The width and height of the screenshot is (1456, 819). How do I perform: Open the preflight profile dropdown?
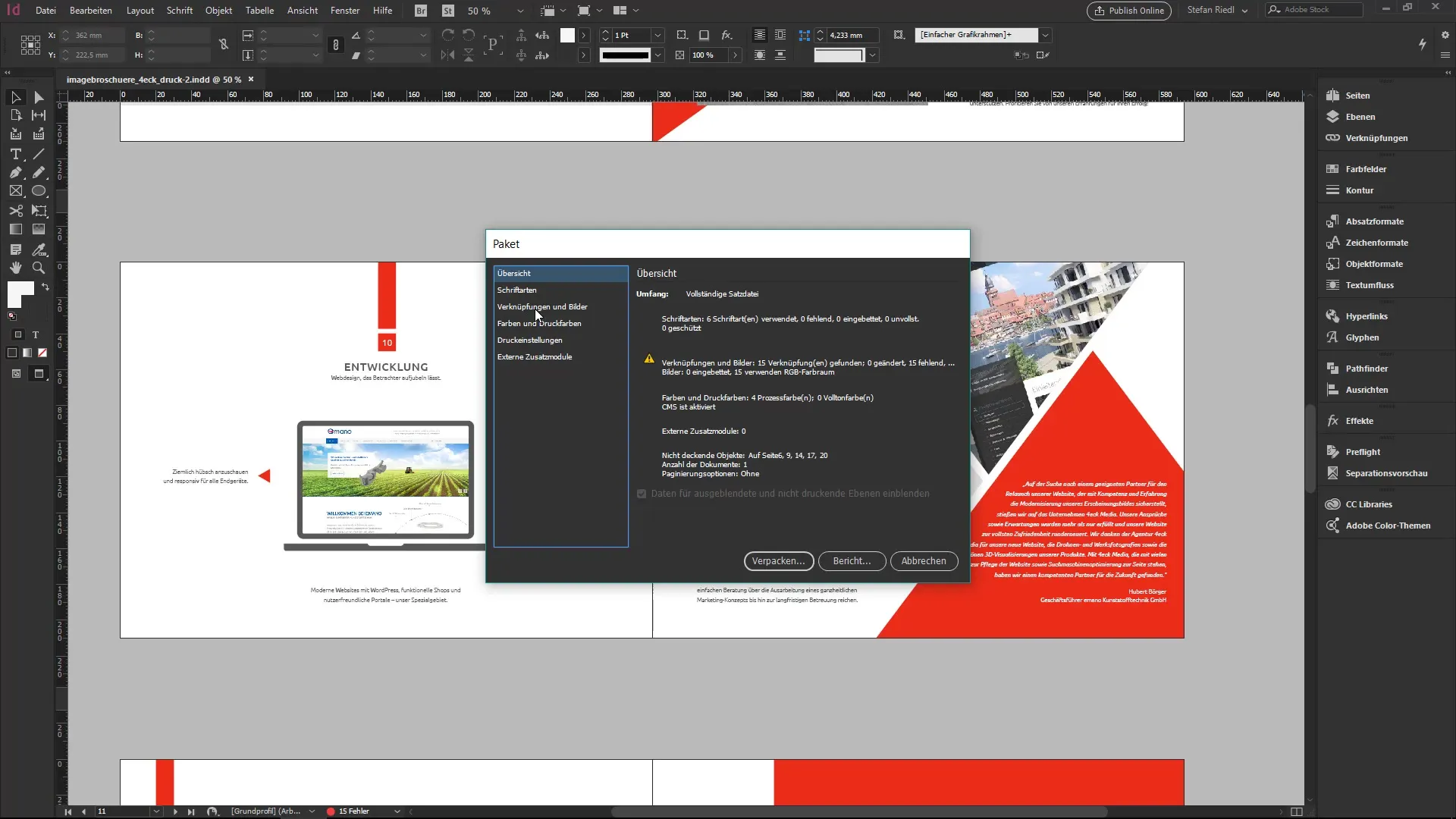[312, 811]
